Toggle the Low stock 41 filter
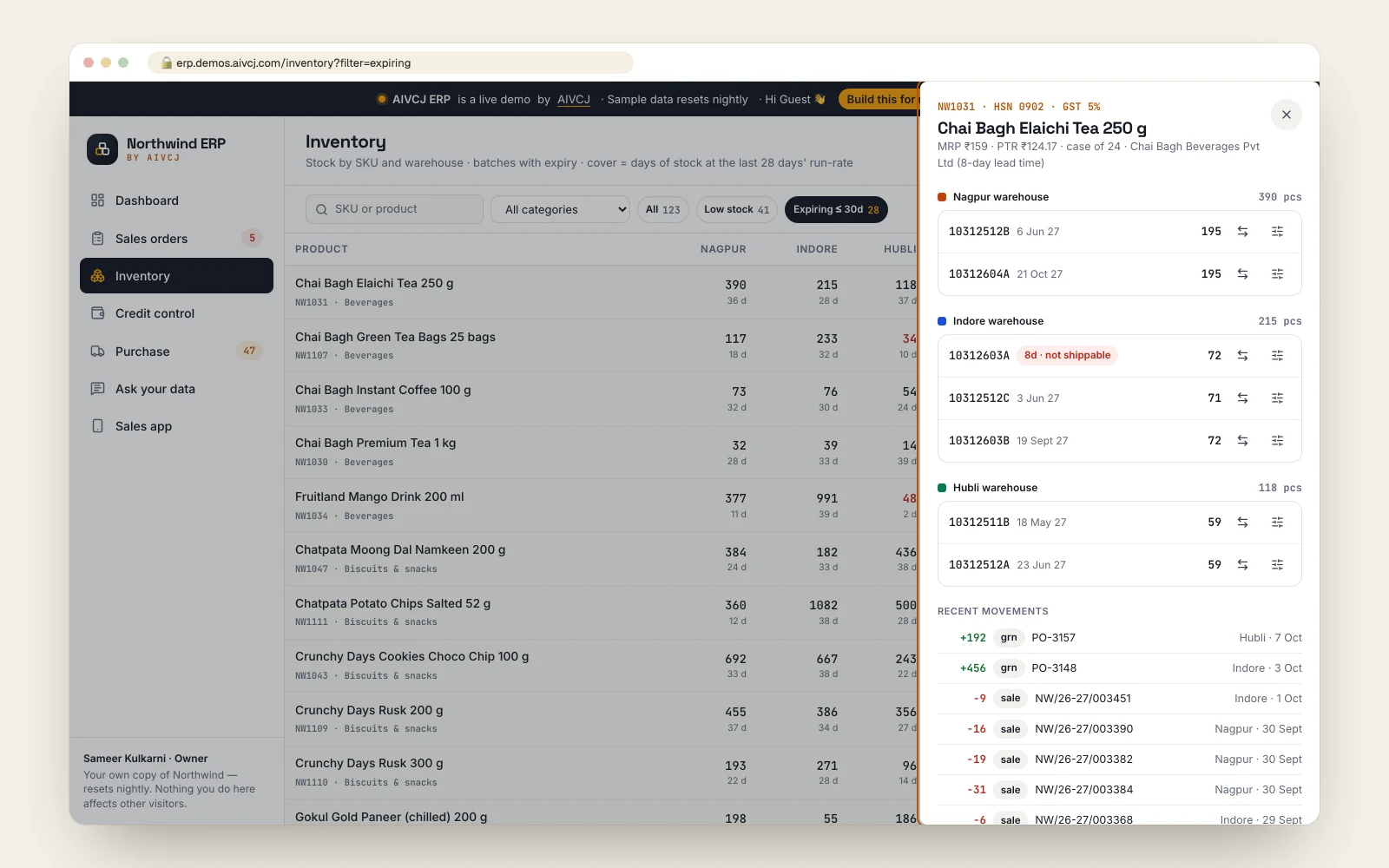This screenshot has width=1389, height=868. [x=736, y=209]
